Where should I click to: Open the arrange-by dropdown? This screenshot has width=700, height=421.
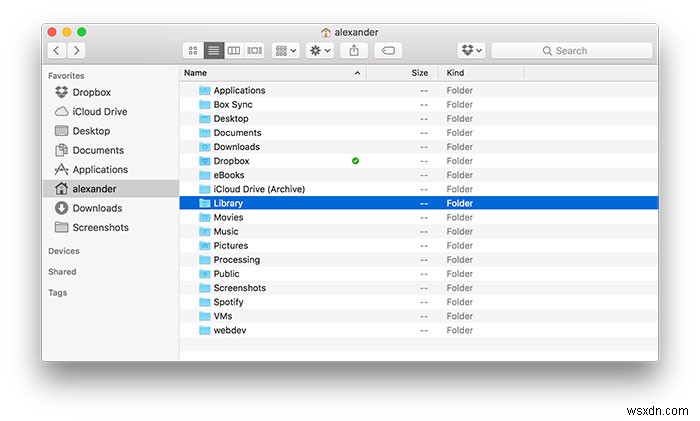pyautogui.click(x=286, y=50)
